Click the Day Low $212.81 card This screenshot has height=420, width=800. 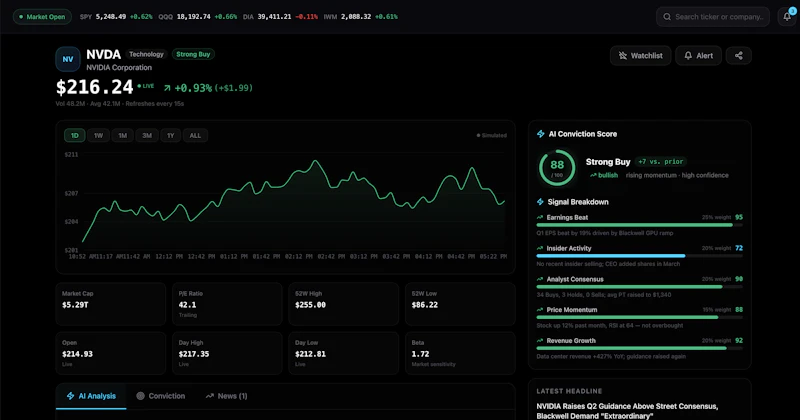click(x=343, y=353)
